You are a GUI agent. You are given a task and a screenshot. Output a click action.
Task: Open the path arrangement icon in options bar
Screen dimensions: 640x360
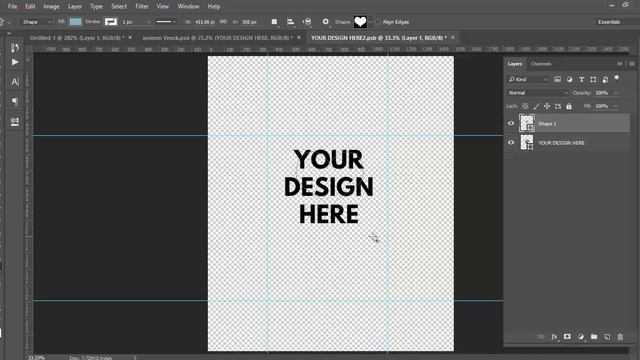click(307, 22)
